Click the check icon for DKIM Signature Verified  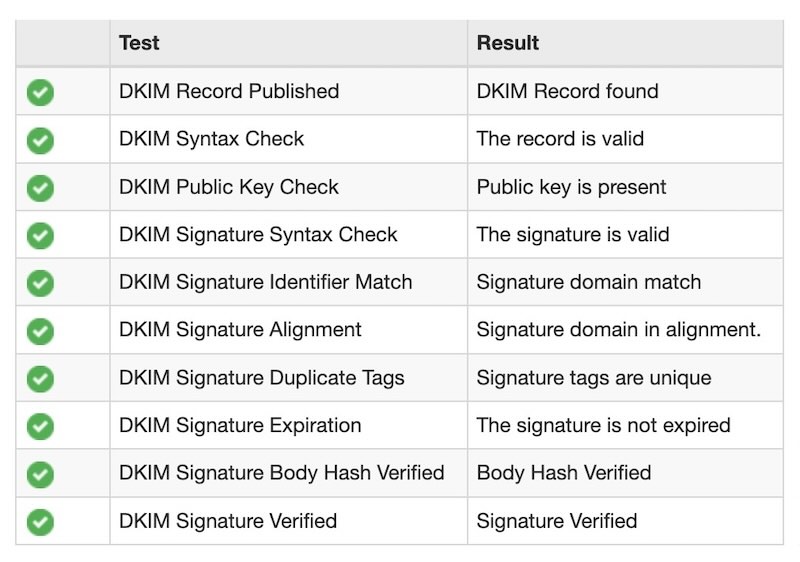coord(40,522)
